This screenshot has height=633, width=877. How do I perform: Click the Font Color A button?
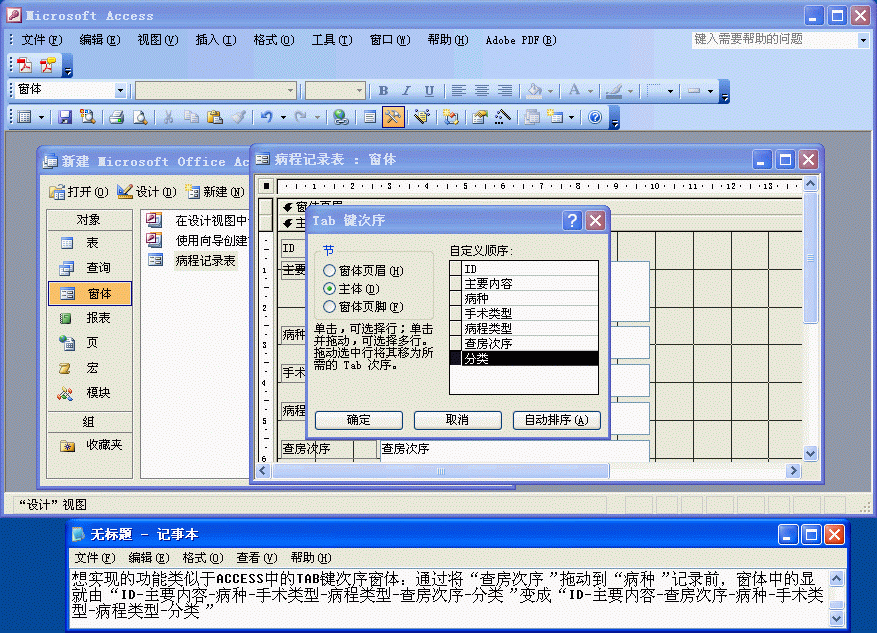(574, 91)
